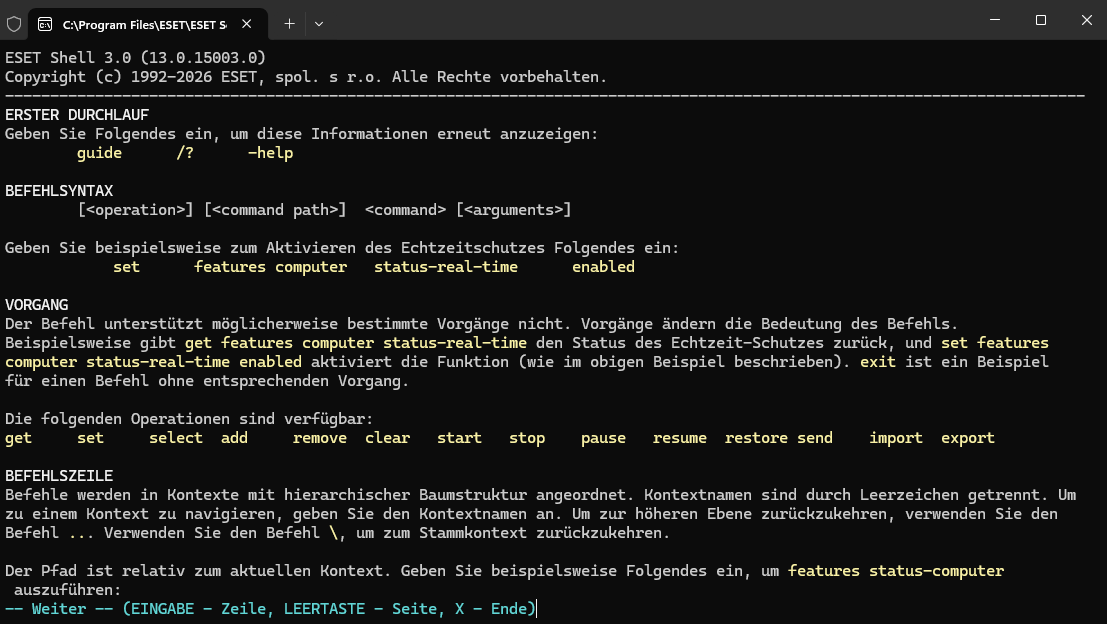The height and width of the screenshot is (624, 1107).
Task: Click the 'send' operation
Action: click(x=815, y=438)
